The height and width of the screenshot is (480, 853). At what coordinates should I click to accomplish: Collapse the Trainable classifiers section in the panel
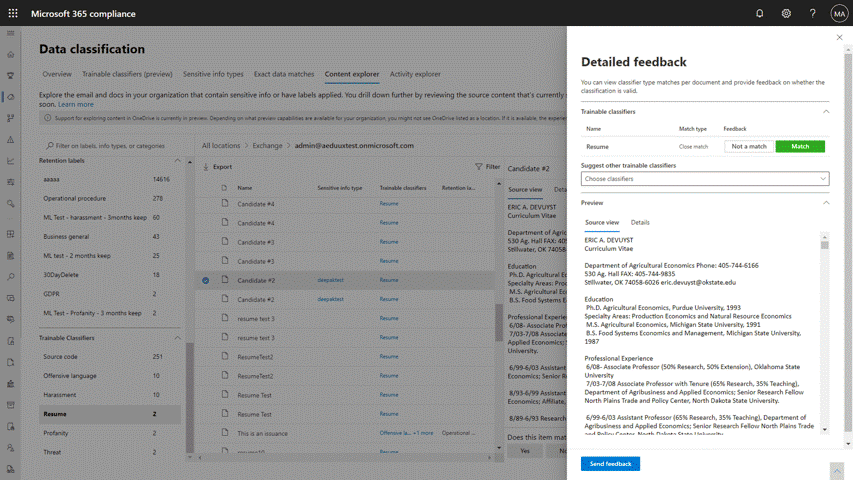pos(826,112)
